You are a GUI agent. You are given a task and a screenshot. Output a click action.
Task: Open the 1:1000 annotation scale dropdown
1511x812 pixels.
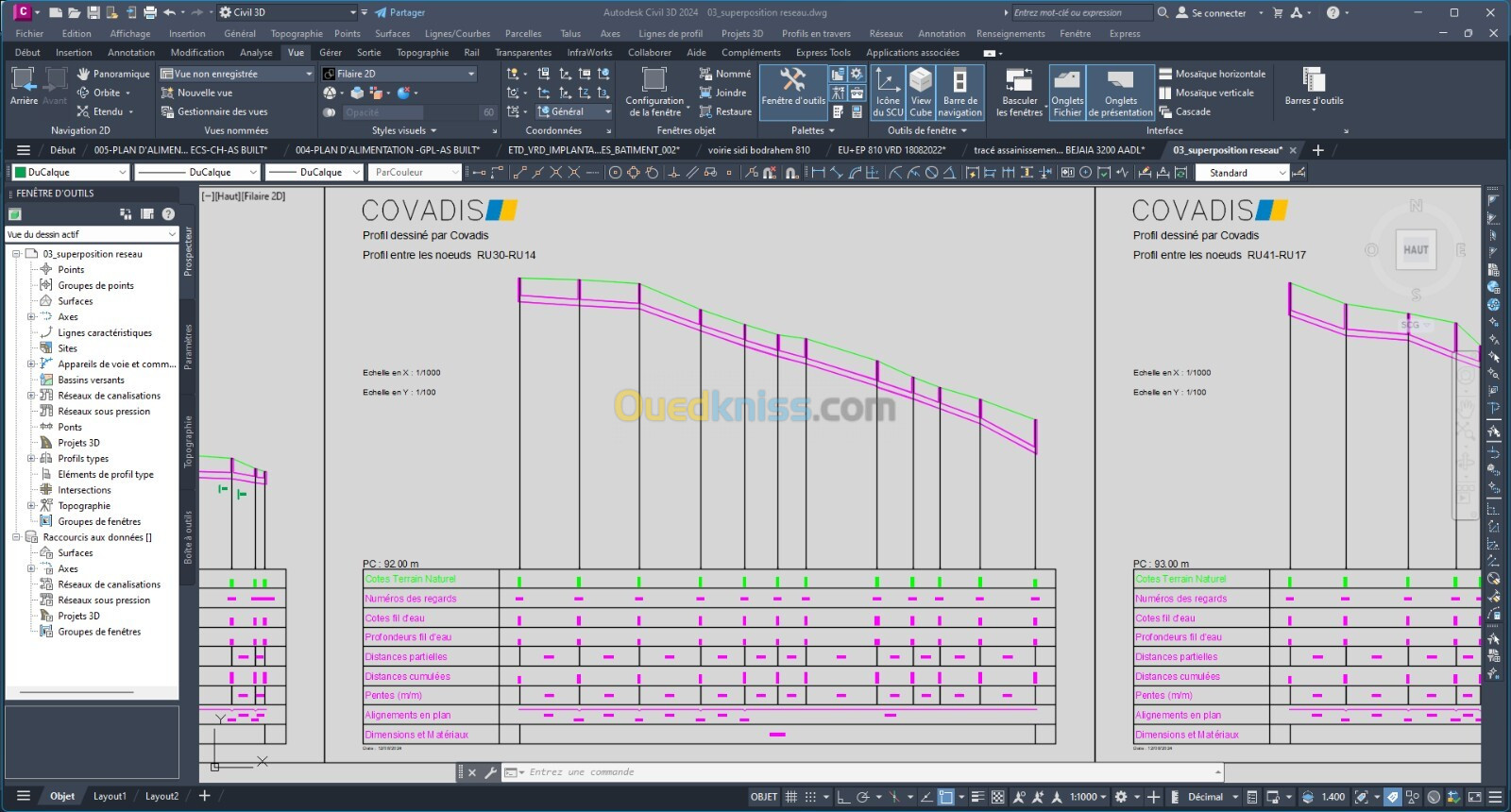tap(1089, 797)
